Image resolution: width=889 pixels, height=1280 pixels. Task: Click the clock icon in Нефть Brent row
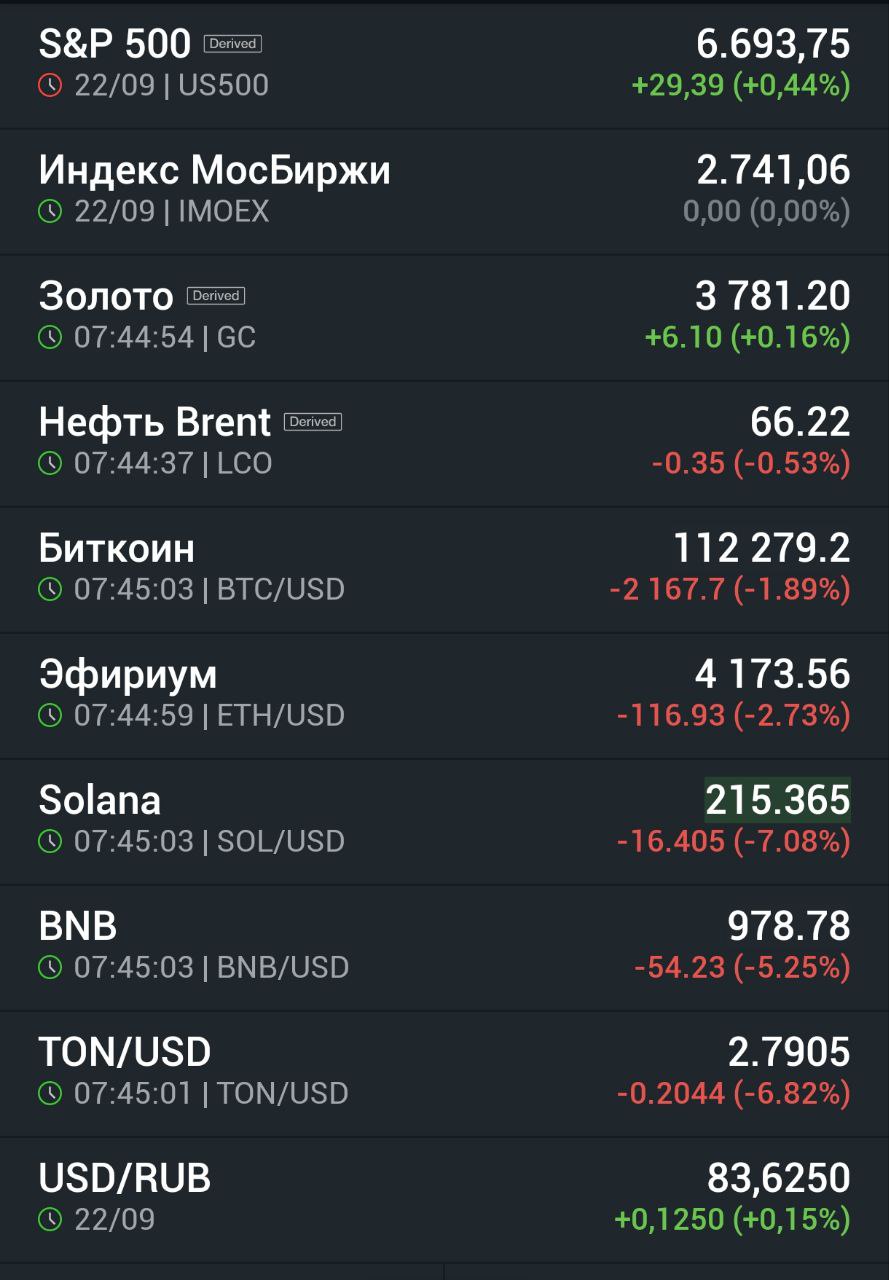coord(50,464)
